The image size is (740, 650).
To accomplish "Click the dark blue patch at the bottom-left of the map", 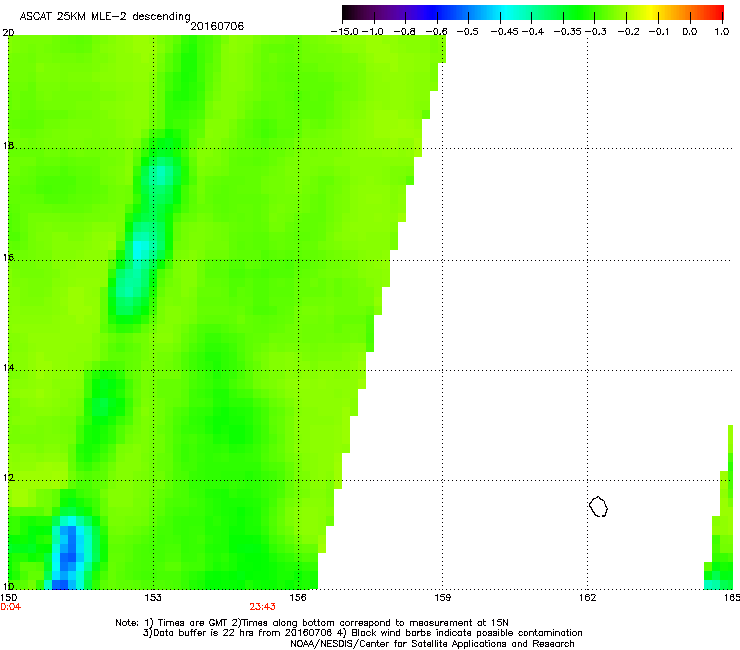I will pyautogui.click(x=67, y=557).
